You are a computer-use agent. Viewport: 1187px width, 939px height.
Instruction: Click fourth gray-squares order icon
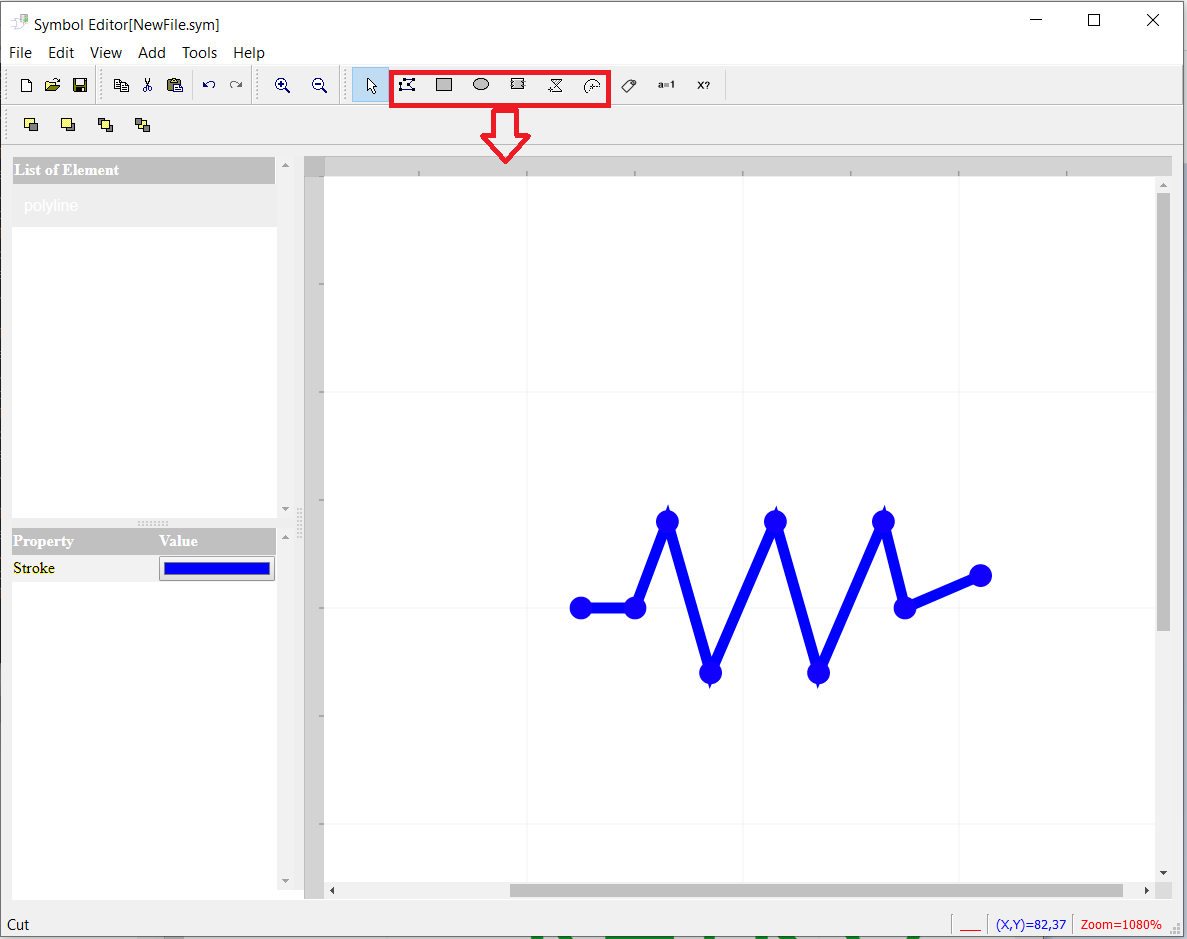point(142,125)
